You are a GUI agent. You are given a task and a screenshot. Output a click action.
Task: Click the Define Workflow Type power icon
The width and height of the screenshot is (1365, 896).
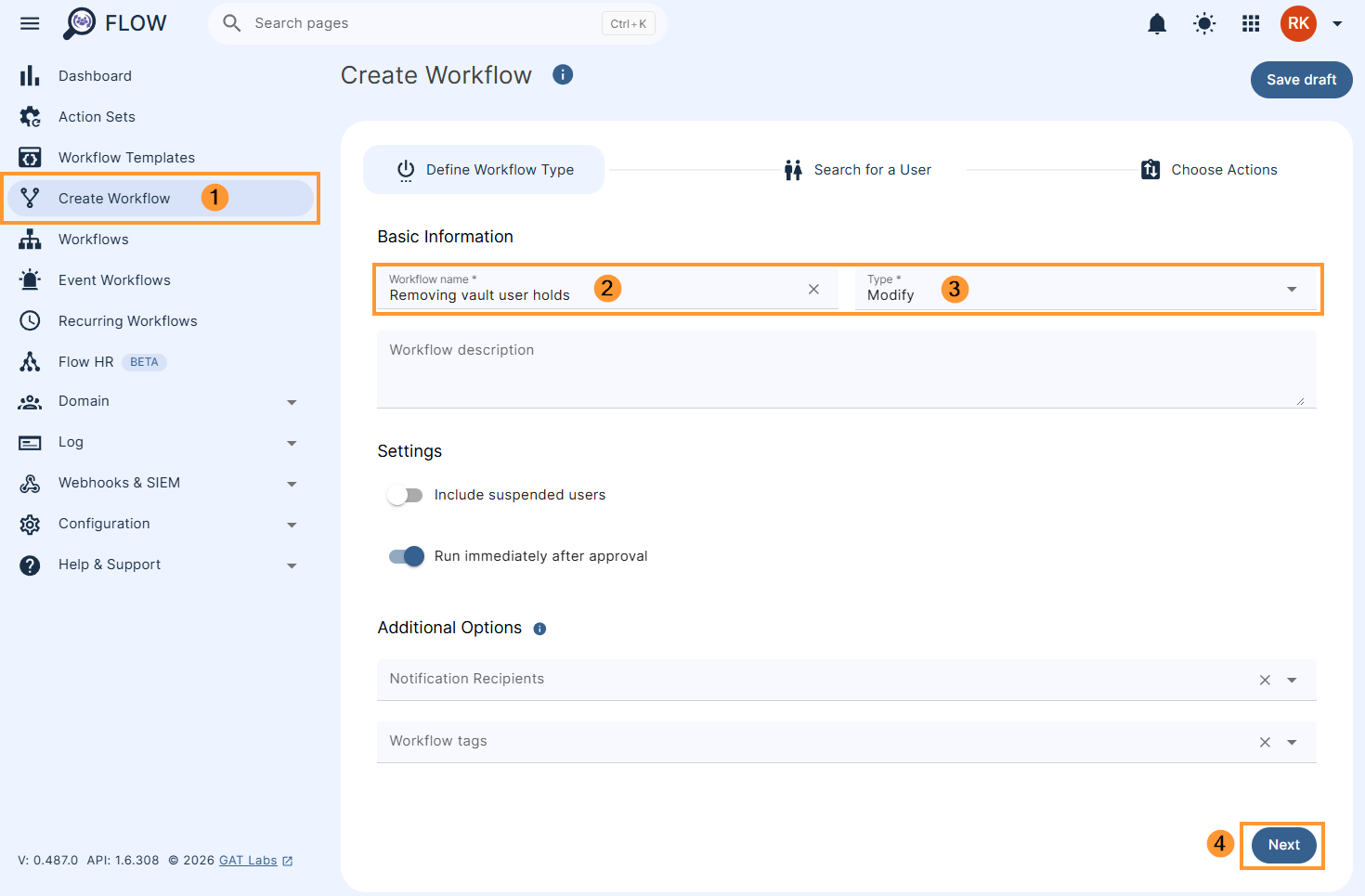[406, 170]
